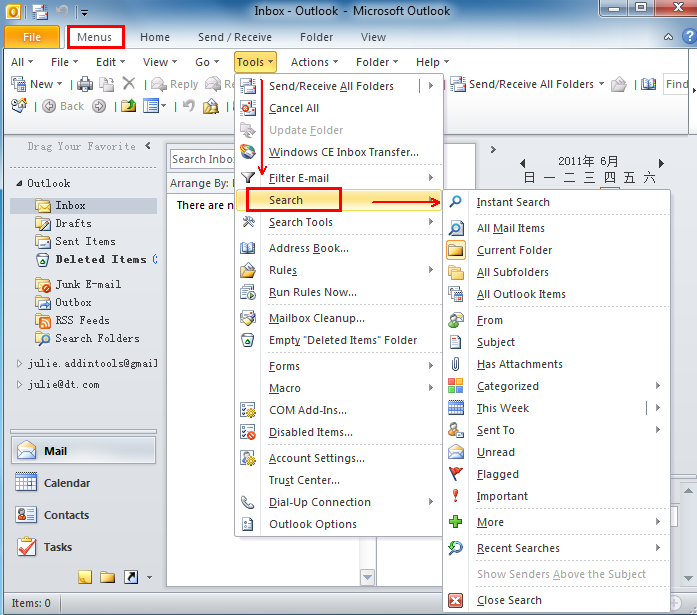Click the Help question mark icon

[689, 36]
